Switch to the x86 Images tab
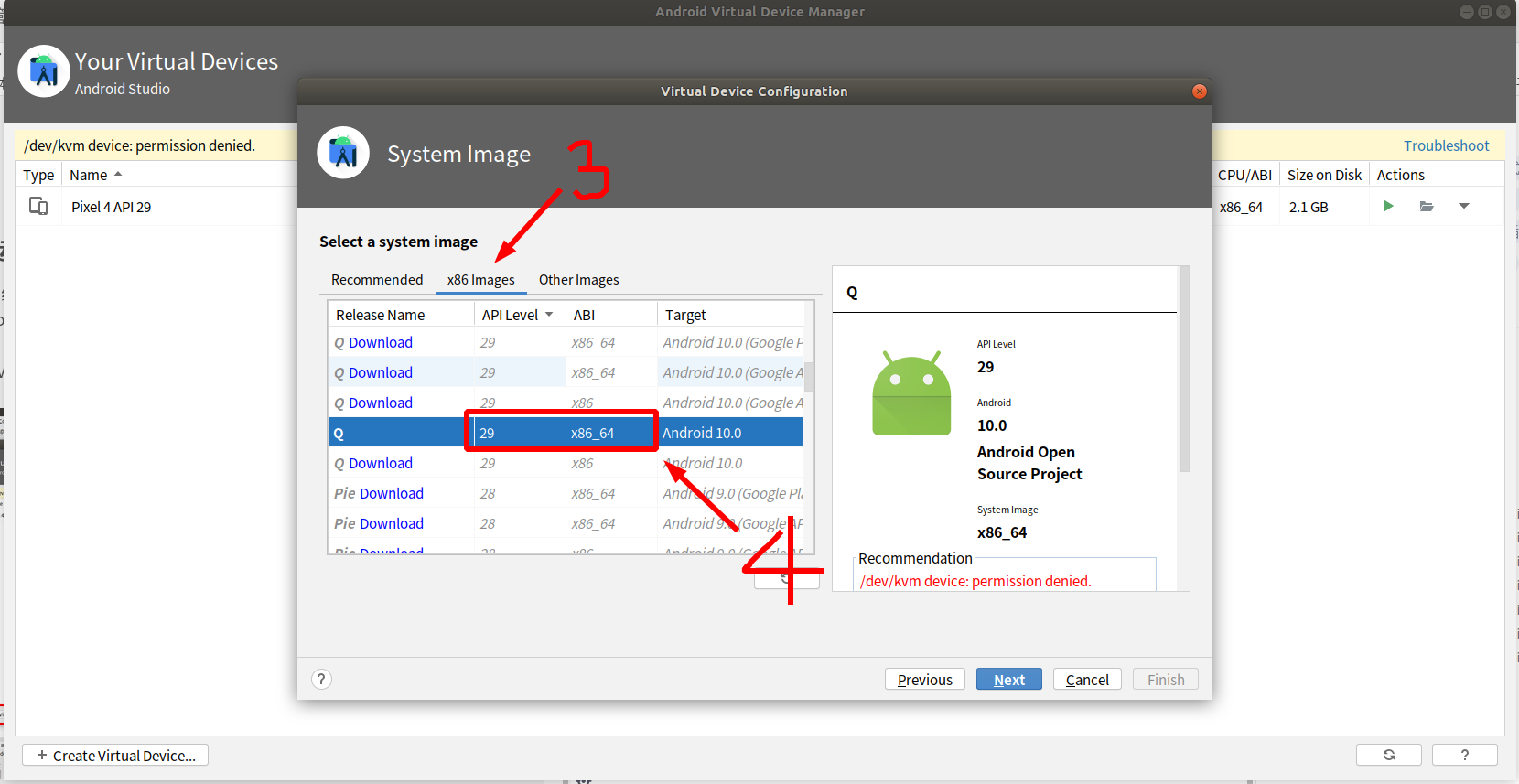The height and width of the screenshot is (784, 1519). pyautogui.click(x=481, y=280)
